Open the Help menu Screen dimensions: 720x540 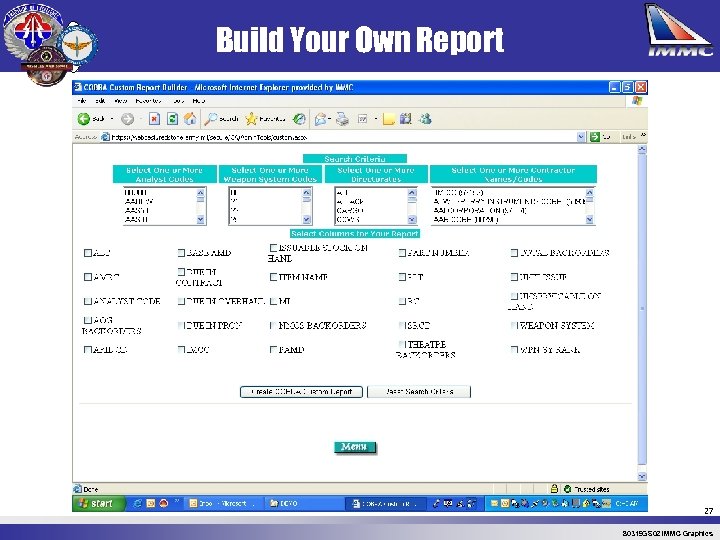[199, 101]
